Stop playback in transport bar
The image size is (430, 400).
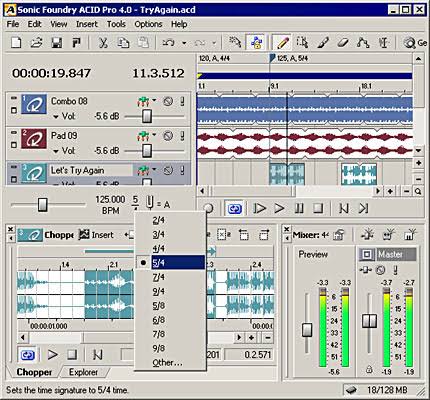[x=318, y=209]
